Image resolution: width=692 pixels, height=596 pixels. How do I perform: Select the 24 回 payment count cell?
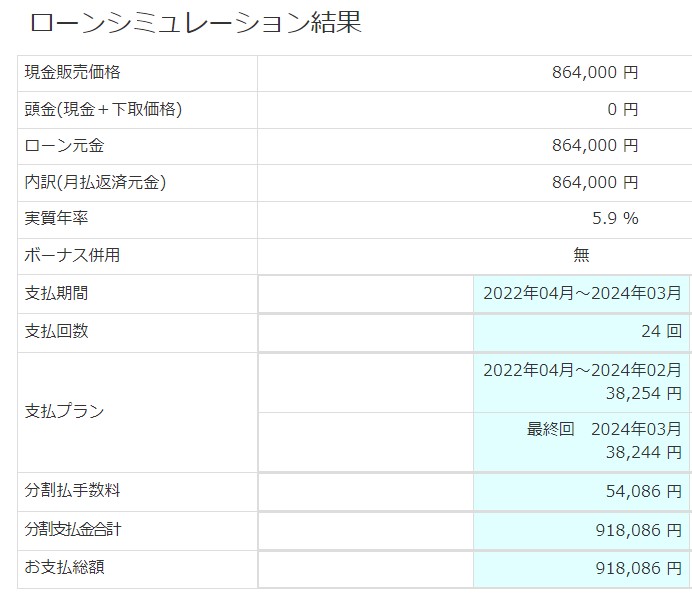coord(660,331)
